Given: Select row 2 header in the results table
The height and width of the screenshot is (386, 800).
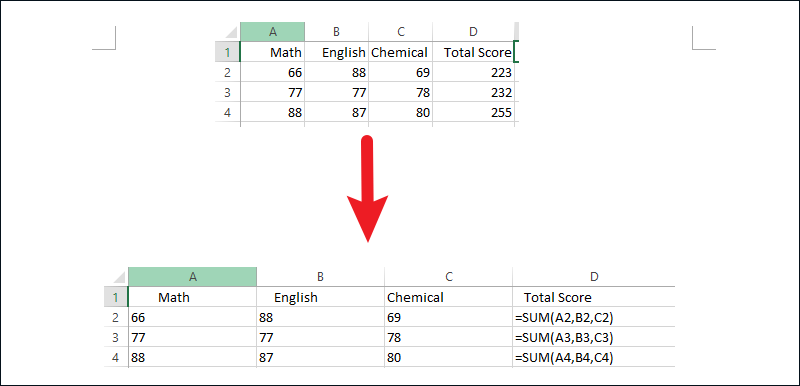Looking at the screenshot, I should (x=228, y=72).
